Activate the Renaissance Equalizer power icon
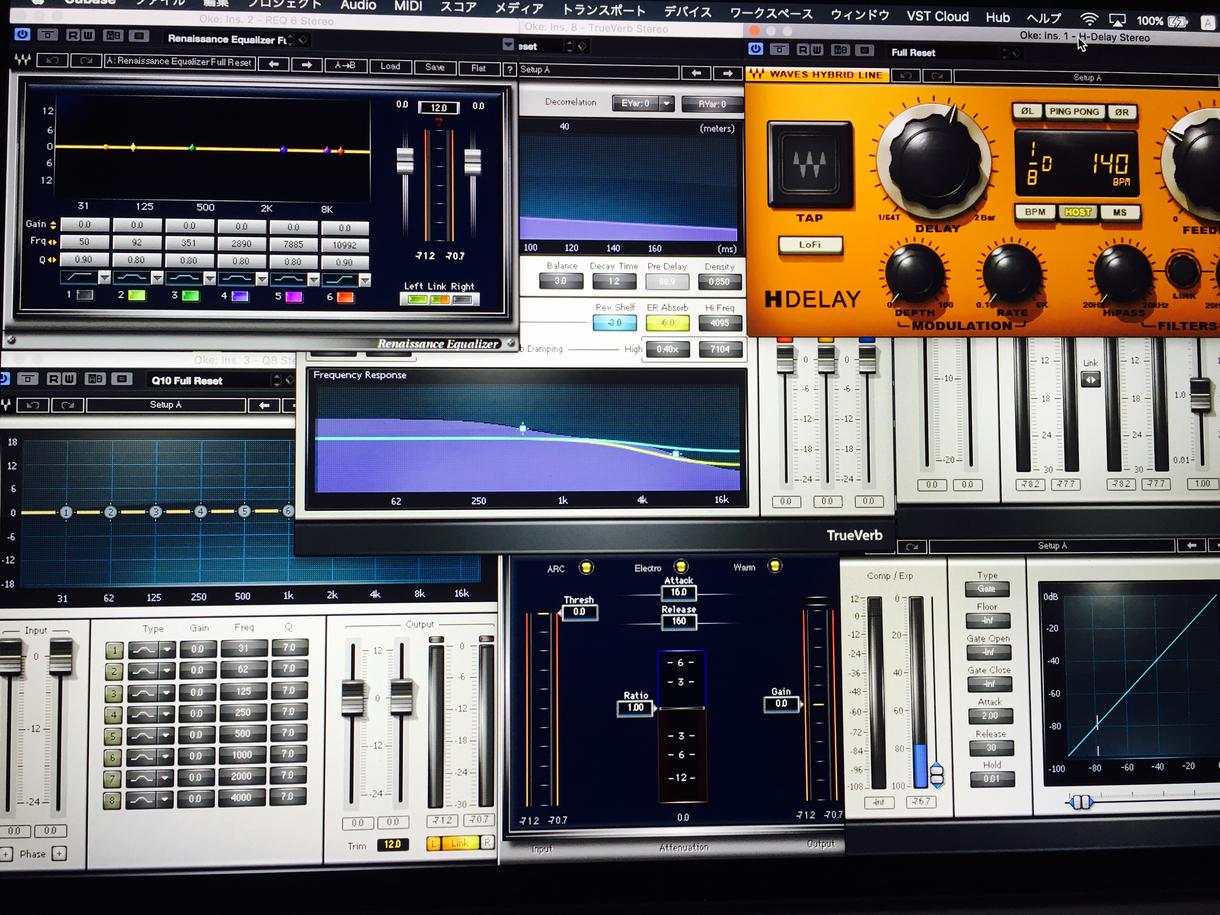 22,35
